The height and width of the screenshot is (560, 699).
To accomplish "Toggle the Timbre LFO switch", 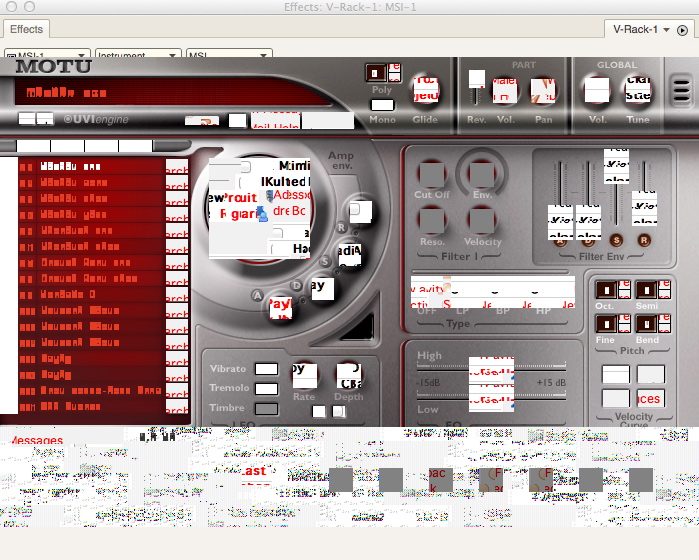I will [266, 408].
